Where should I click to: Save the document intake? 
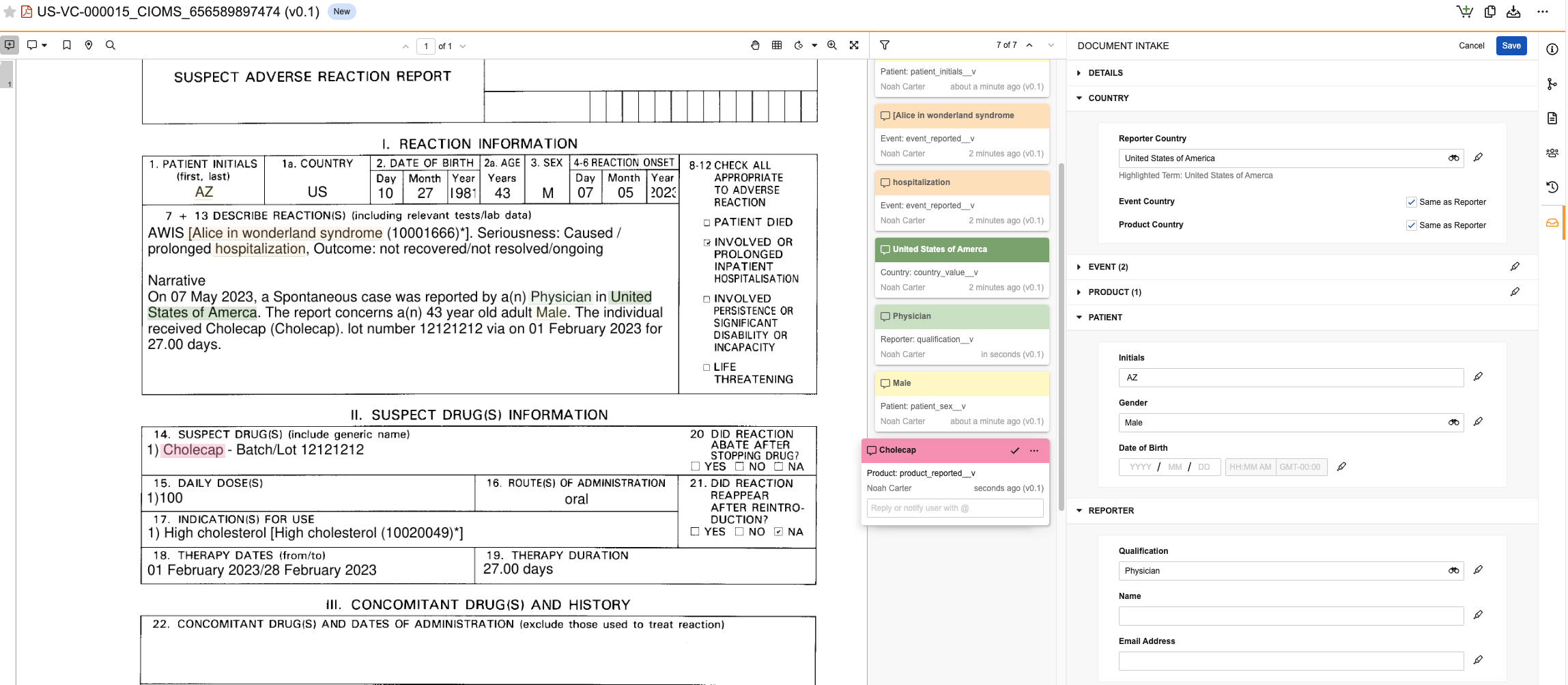click(1511, 46)
